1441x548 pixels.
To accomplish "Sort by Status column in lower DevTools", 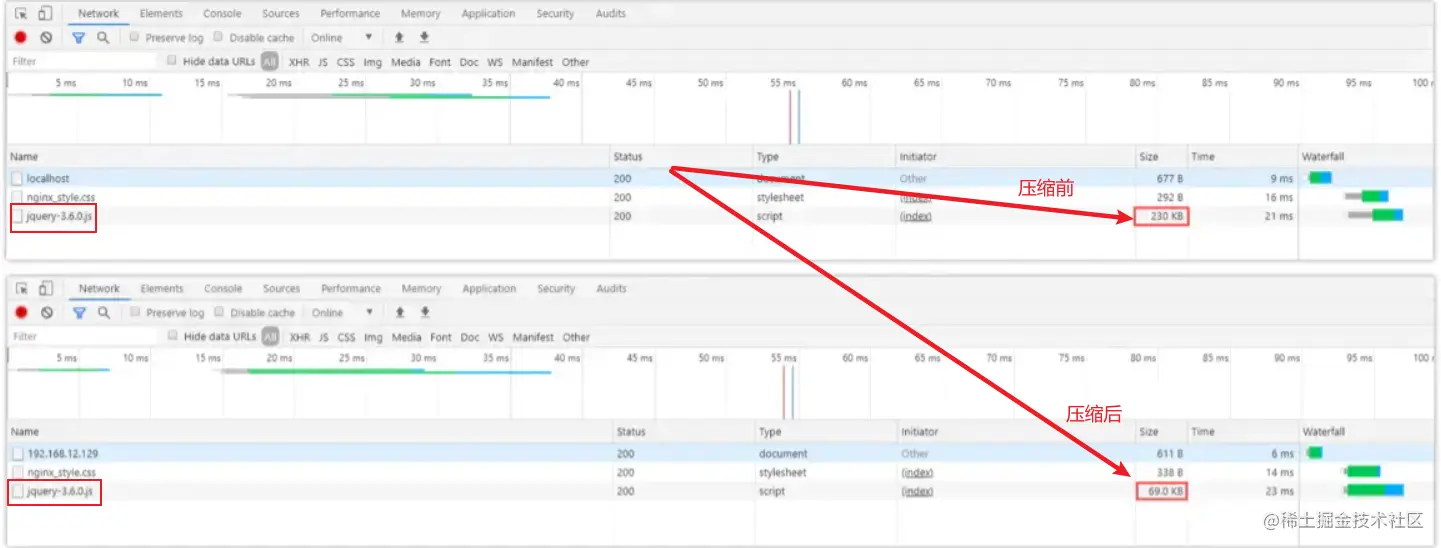I will click(684, 432).
